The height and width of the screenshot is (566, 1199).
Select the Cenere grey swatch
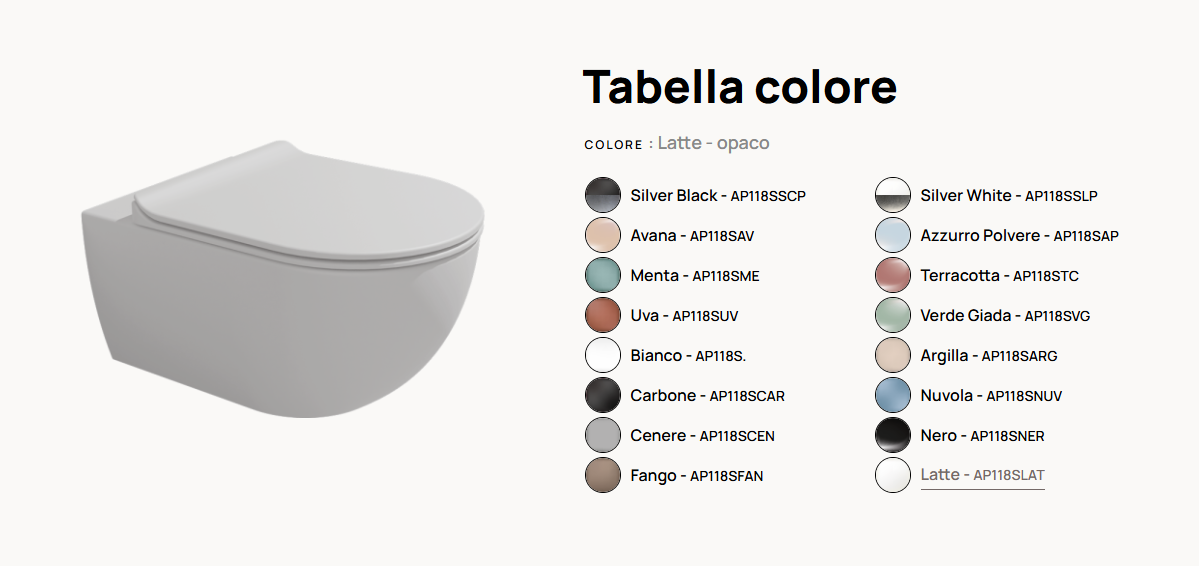603,435
